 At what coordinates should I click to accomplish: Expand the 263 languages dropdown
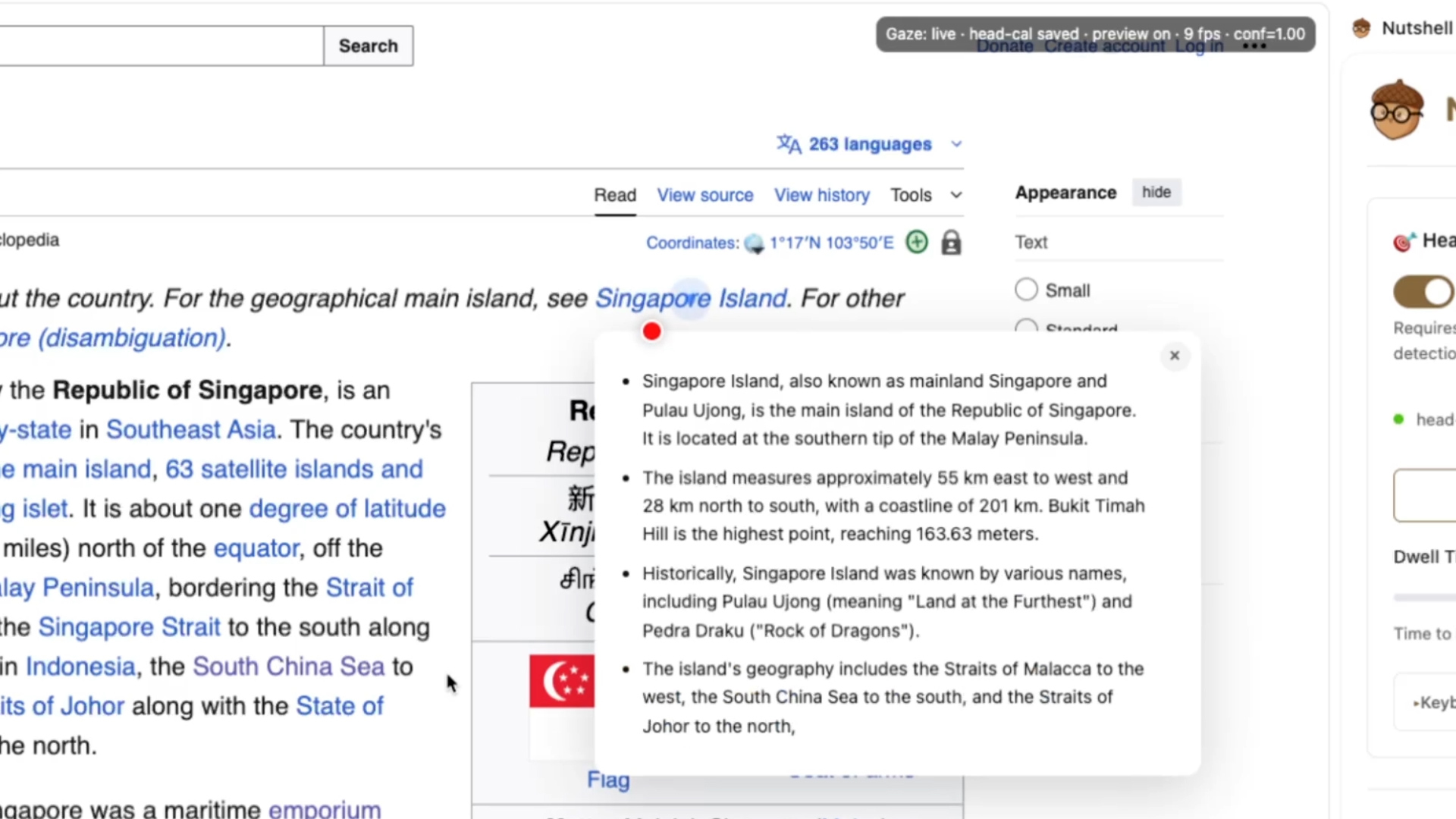956,144
